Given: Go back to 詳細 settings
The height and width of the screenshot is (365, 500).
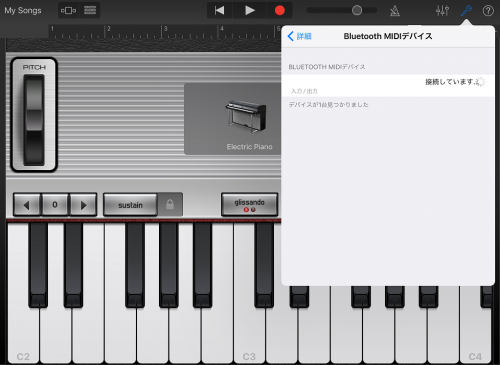Looking at the screenshot, I should tap(299, 36).
